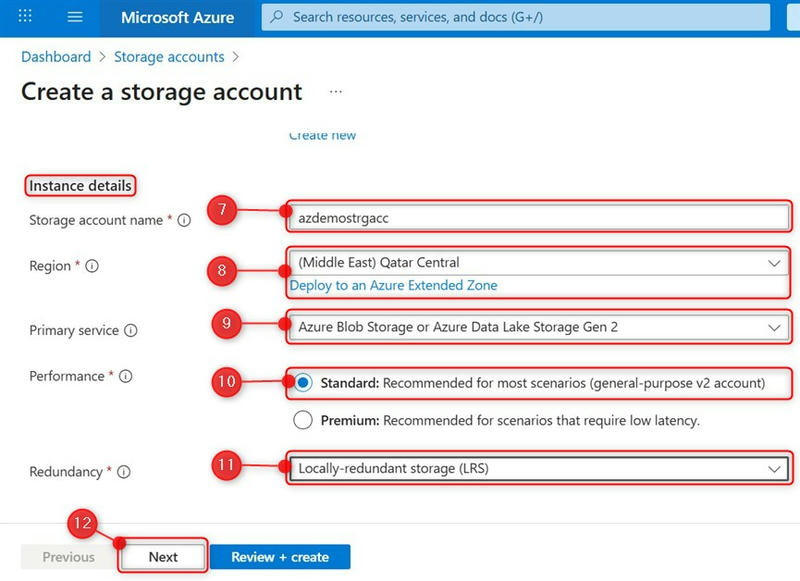Click the Primary service info icon
The image size is (800, 581).
pyautogui.click(x=131, y=331)
